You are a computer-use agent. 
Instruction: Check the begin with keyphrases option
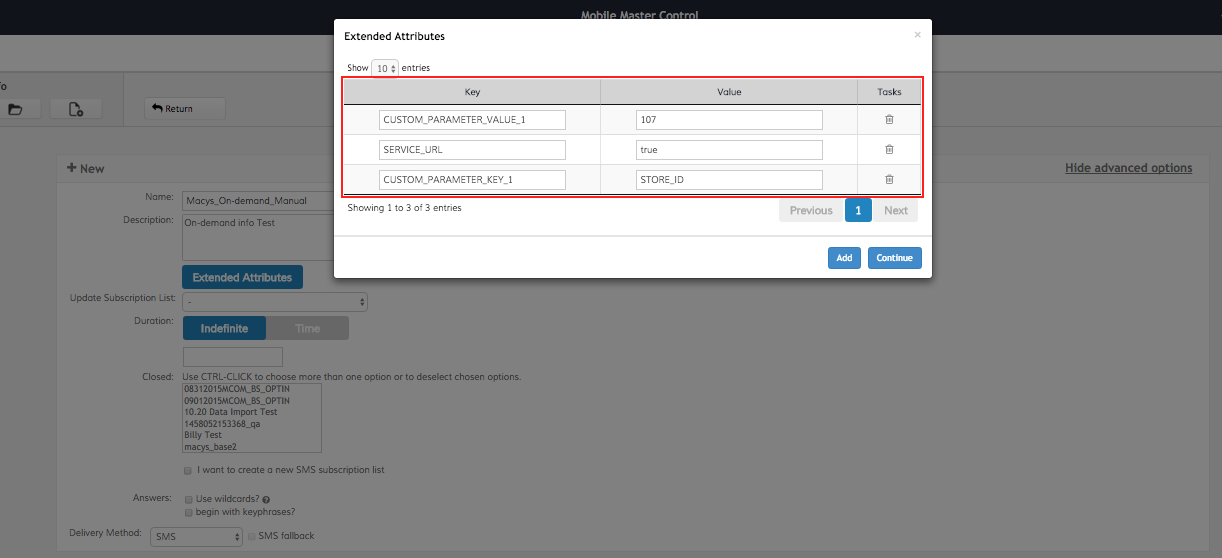pyautogui.click(x=188, y=512)
